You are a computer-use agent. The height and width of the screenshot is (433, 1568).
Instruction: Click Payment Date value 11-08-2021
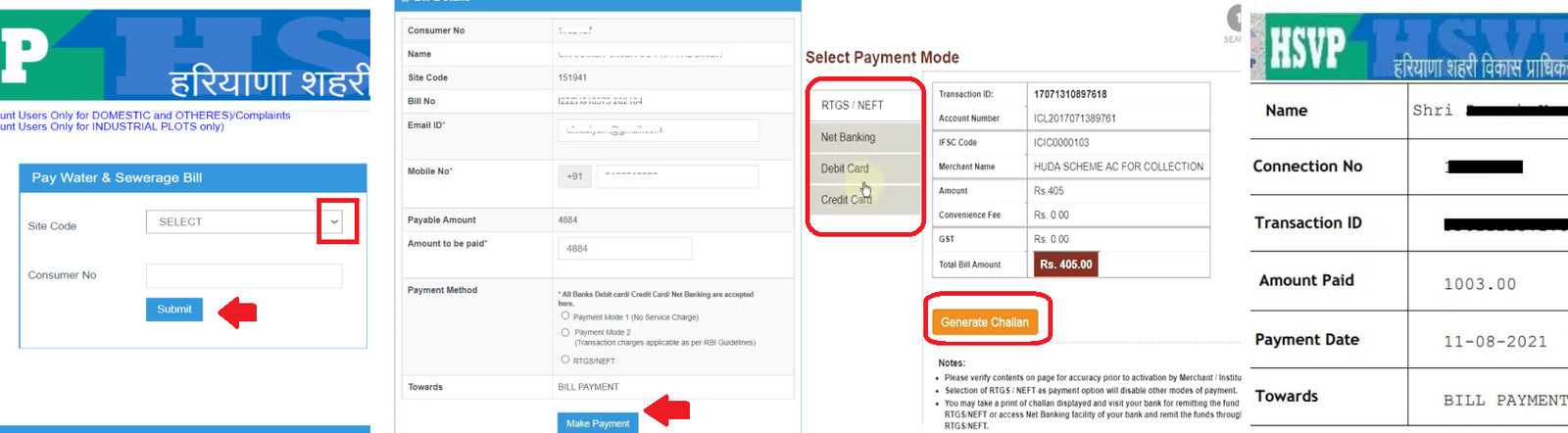coord(1495,342)
